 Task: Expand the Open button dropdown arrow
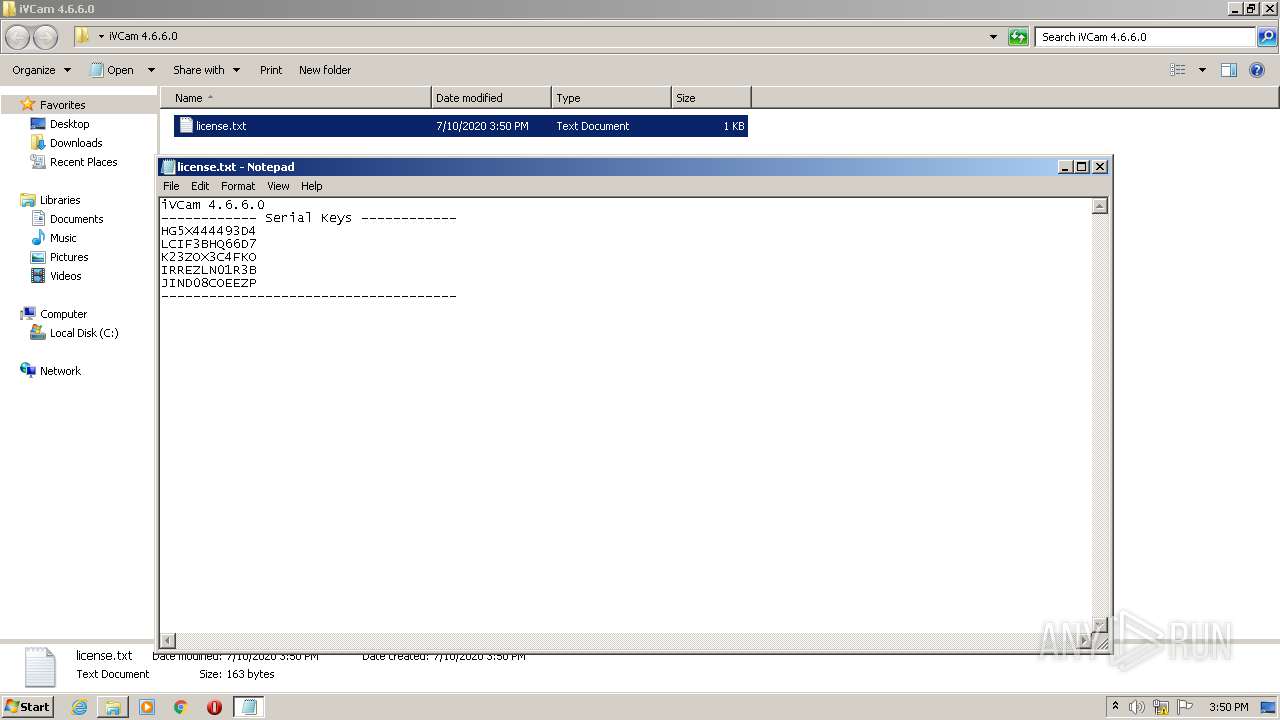151,70
